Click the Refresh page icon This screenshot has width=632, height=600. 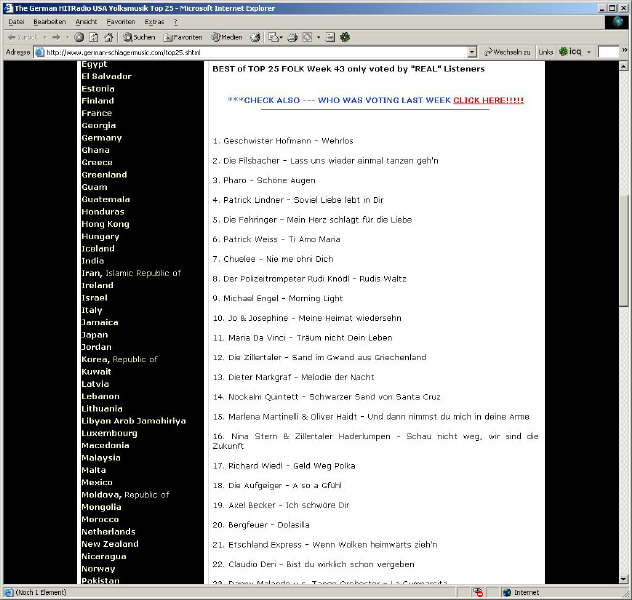[93, 37]
